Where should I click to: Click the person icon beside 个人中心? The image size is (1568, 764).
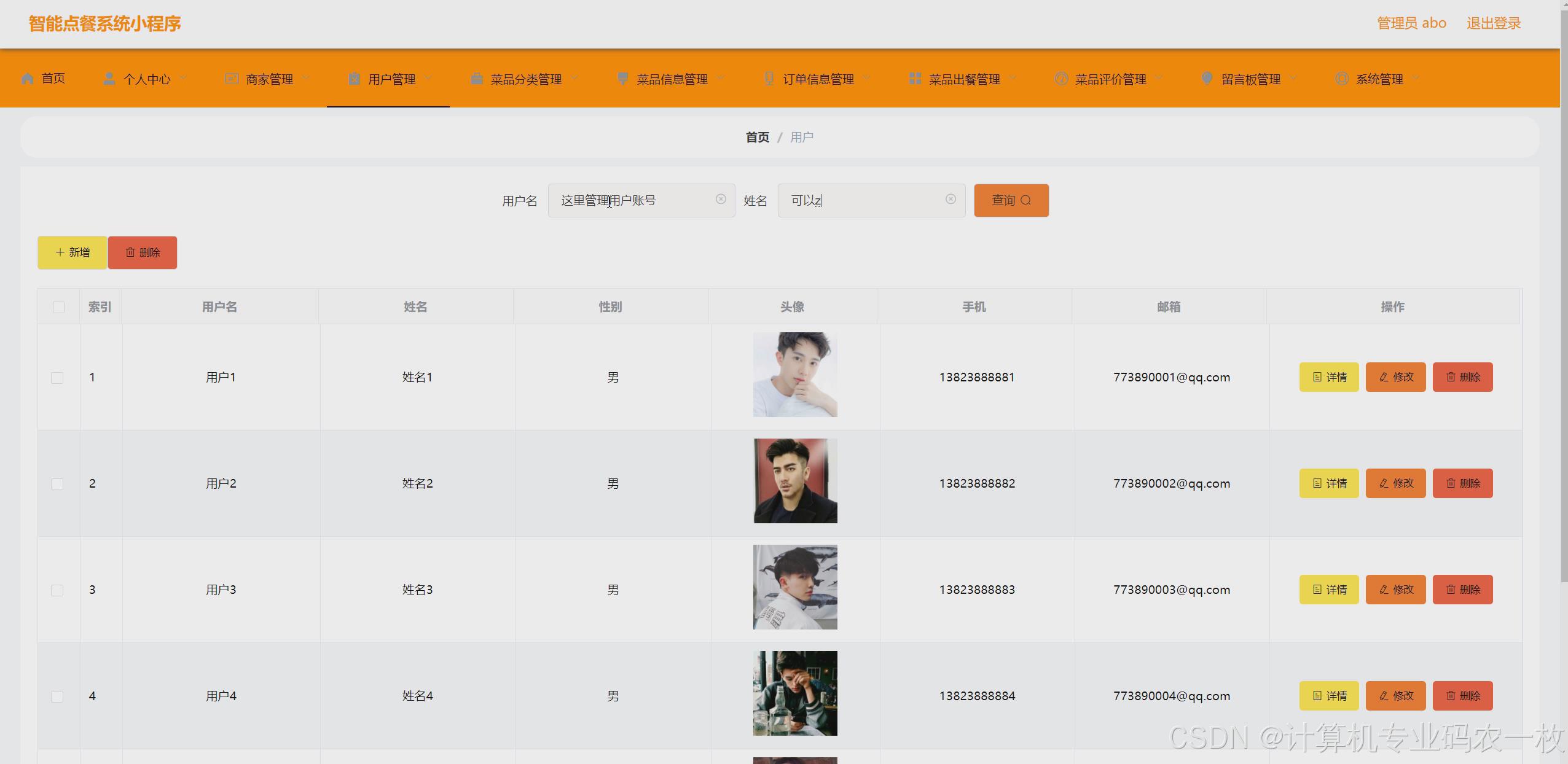pos(109,79)
